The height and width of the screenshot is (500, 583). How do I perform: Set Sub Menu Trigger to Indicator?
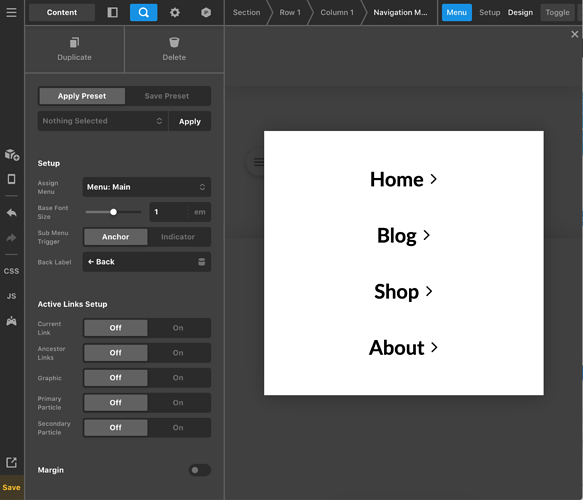[178, 237]
